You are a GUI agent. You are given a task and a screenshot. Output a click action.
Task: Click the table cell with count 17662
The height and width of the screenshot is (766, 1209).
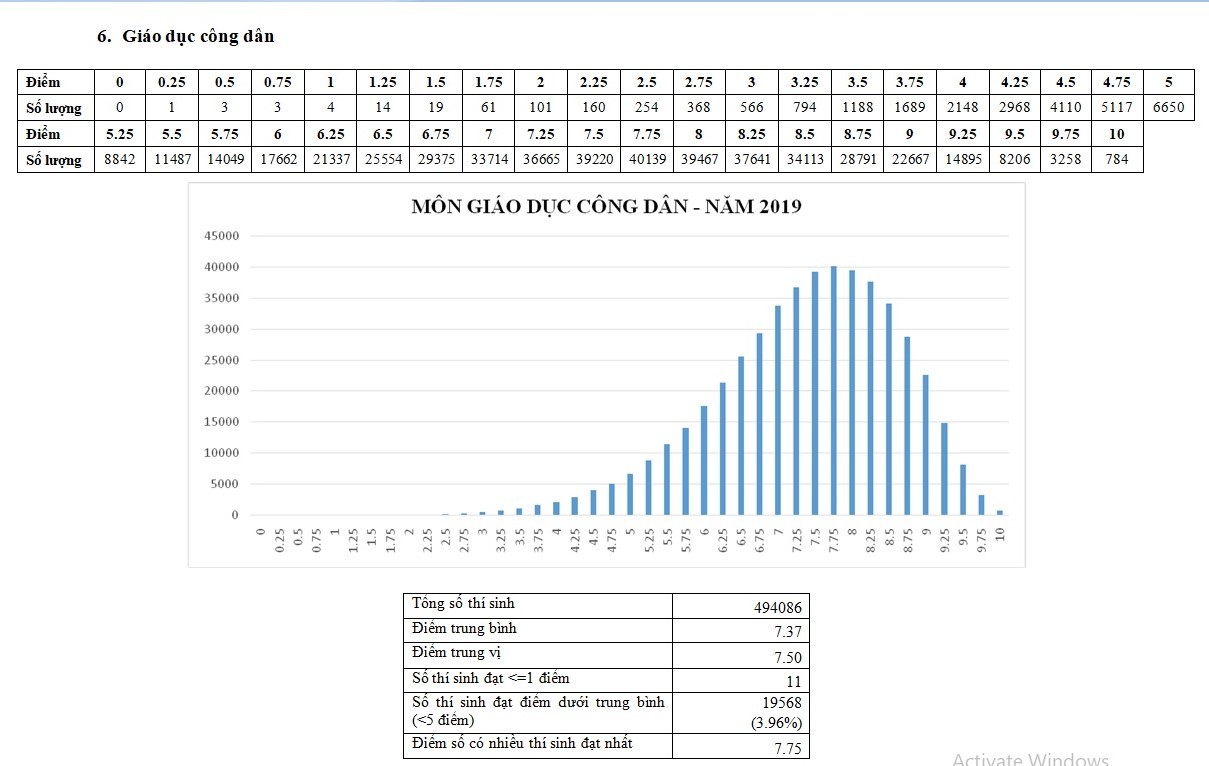278,159
